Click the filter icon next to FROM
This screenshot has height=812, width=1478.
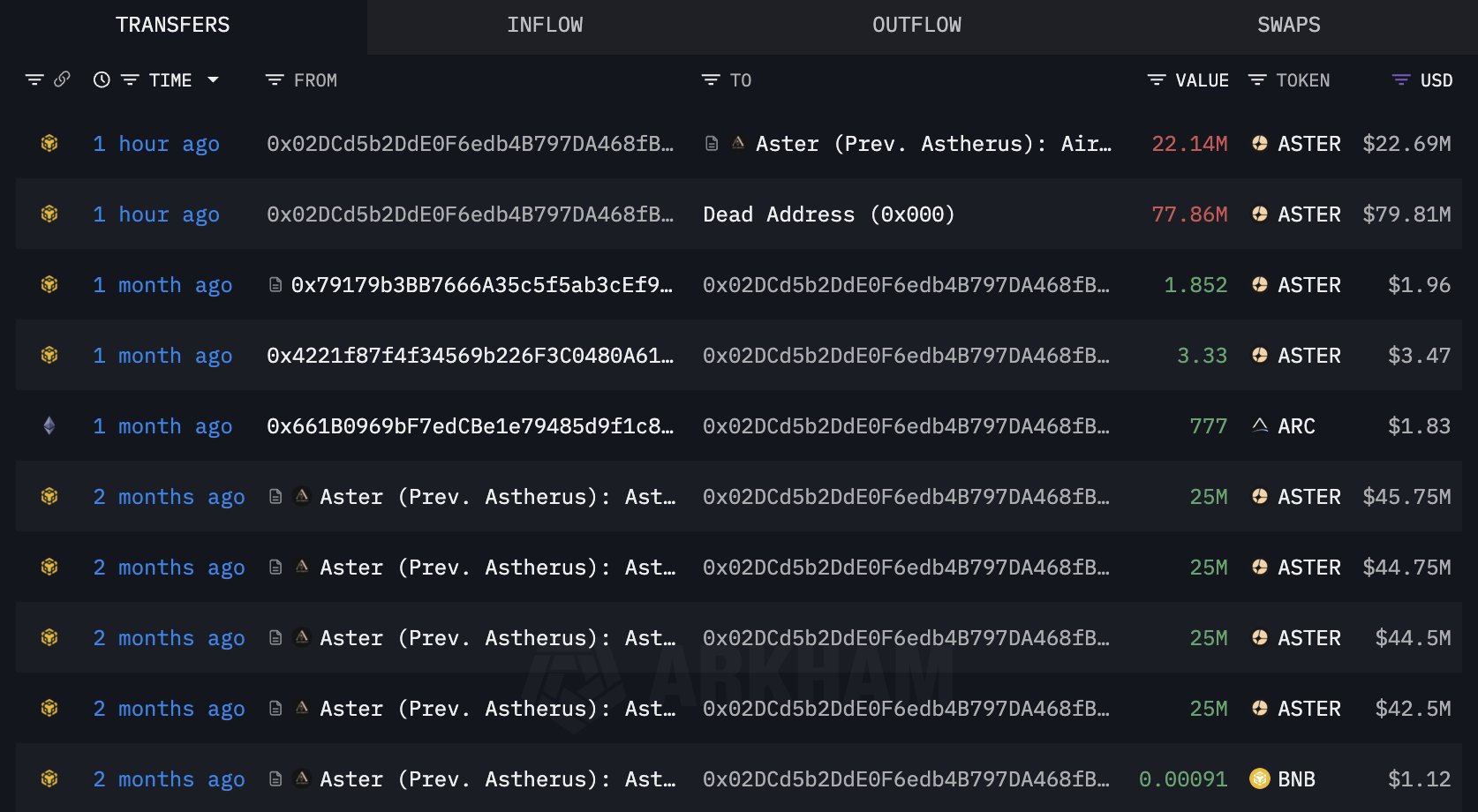tap(275, 80)
